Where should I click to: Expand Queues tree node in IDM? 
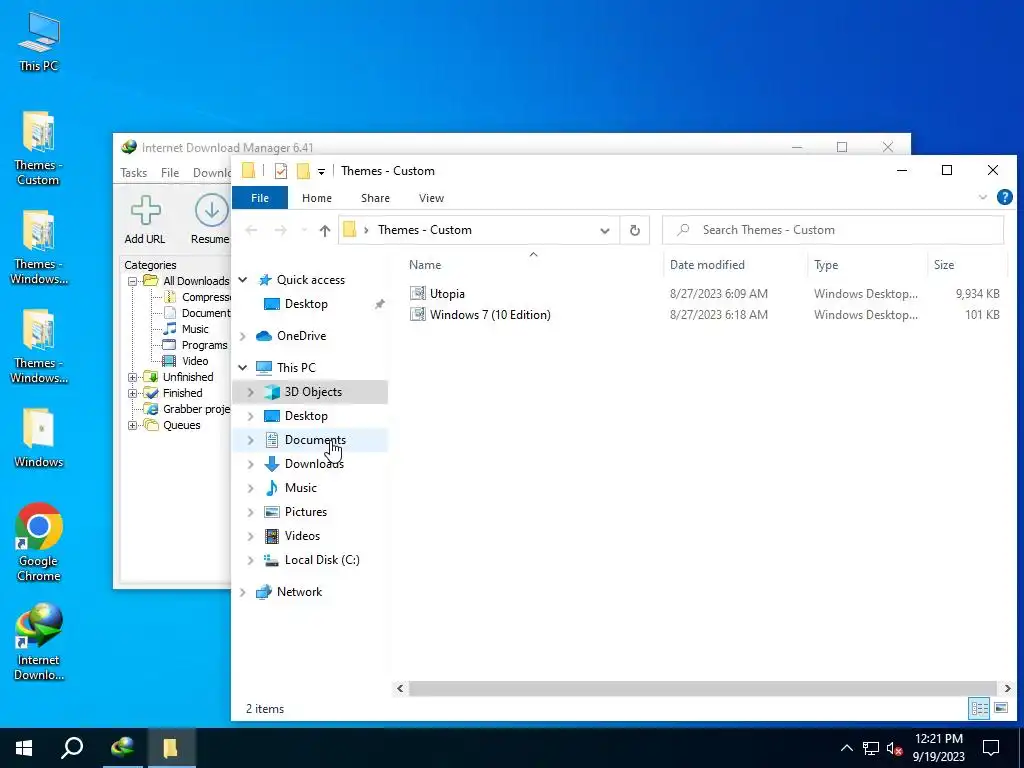(133, 425)
